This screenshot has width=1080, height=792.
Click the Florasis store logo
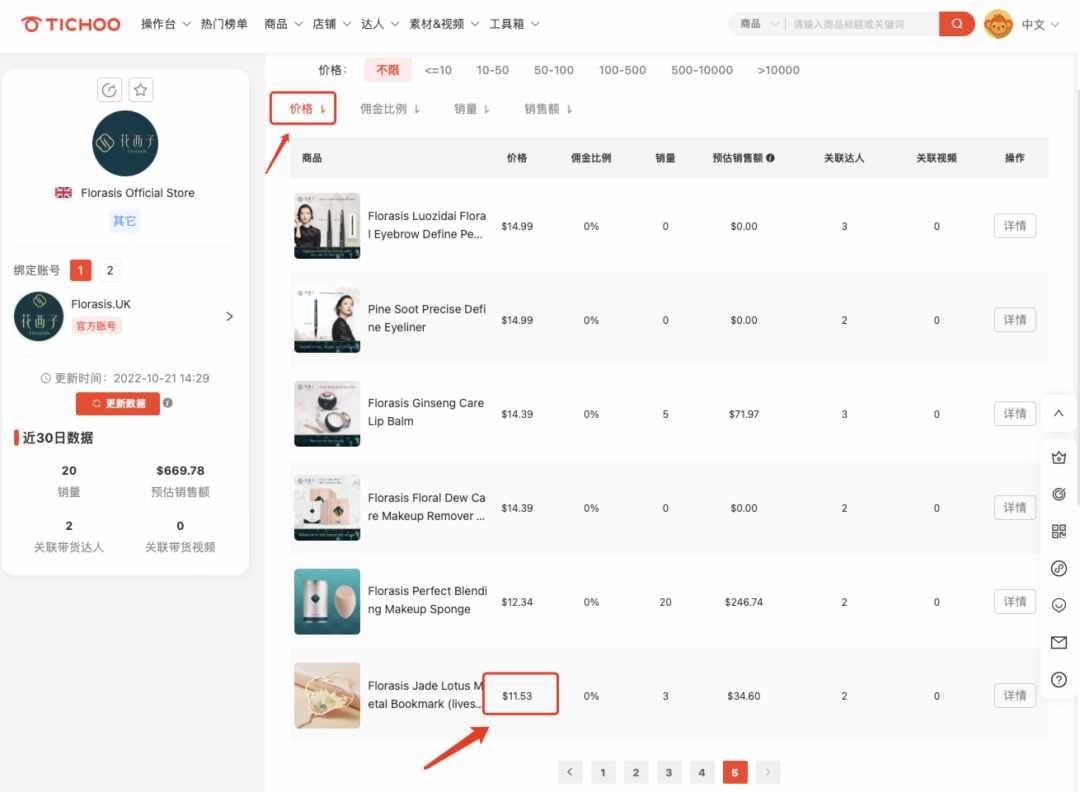(125, 143)
